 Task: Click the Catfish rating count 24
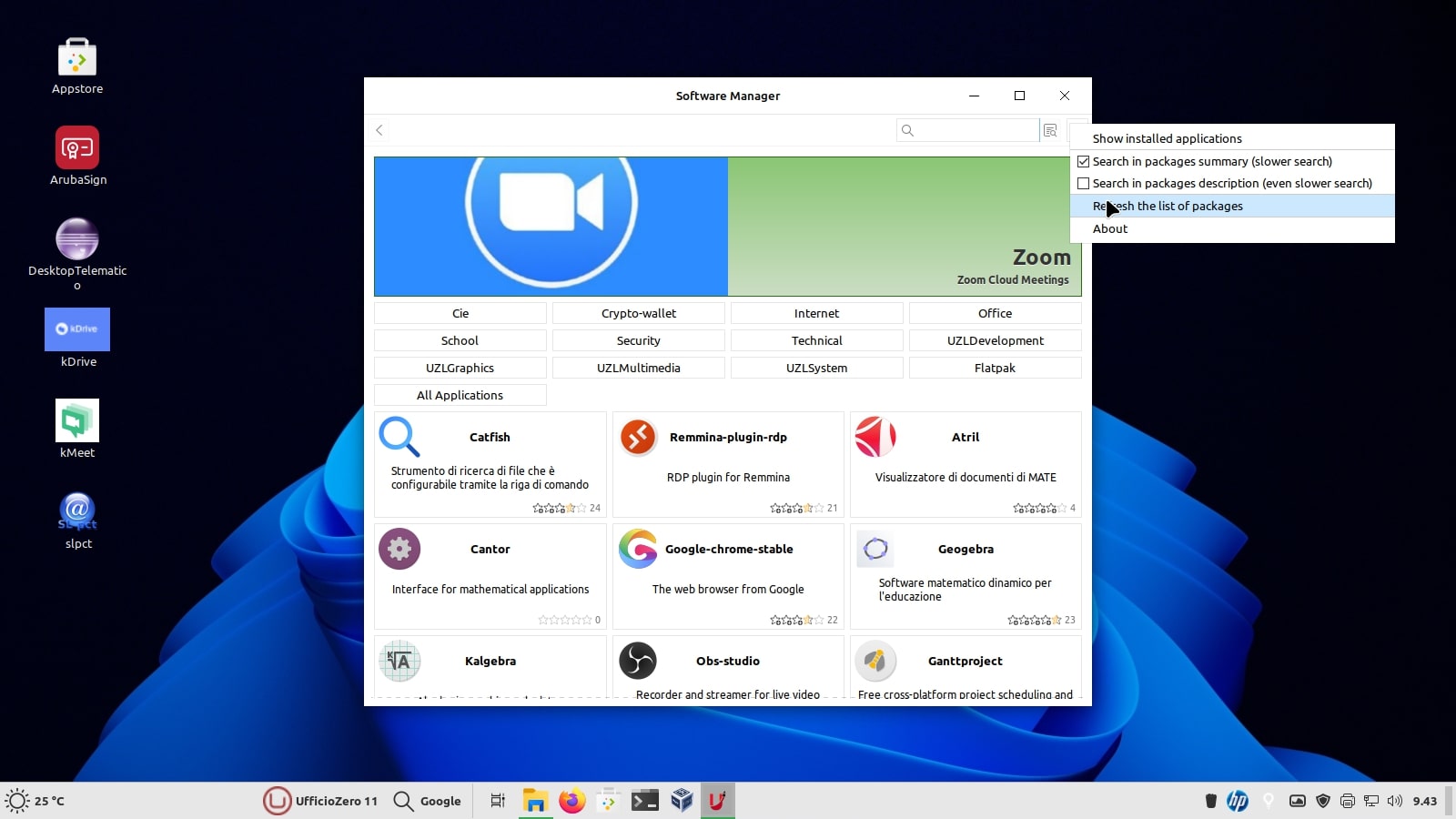point(595,508)
